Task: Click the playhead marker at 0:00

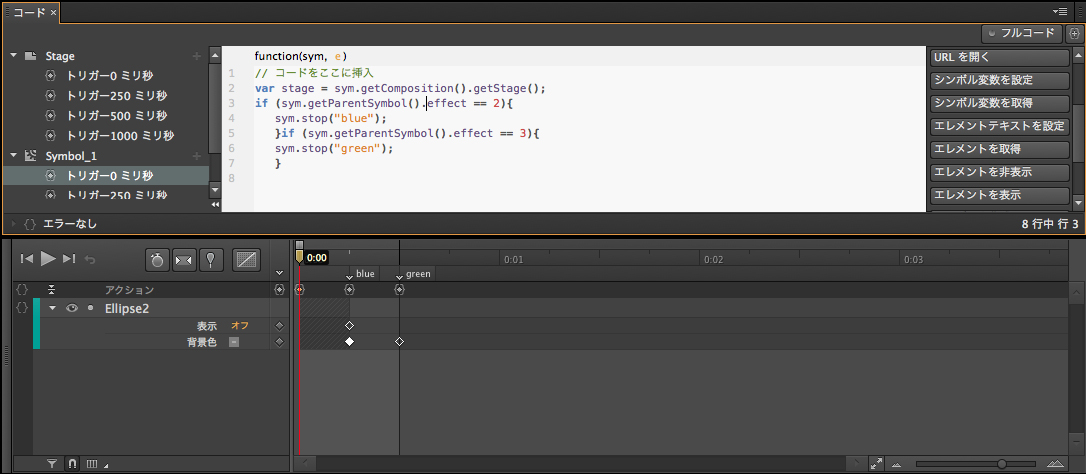Action: 299,257
